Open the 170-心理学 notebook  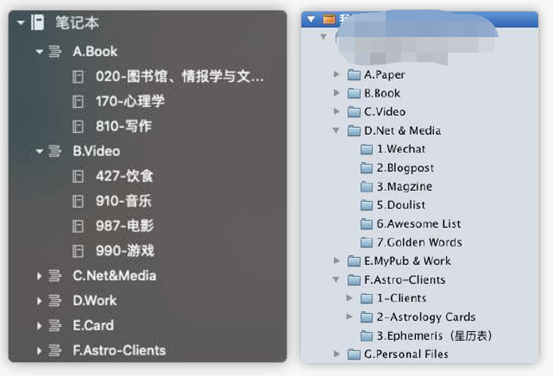[130, 102]
